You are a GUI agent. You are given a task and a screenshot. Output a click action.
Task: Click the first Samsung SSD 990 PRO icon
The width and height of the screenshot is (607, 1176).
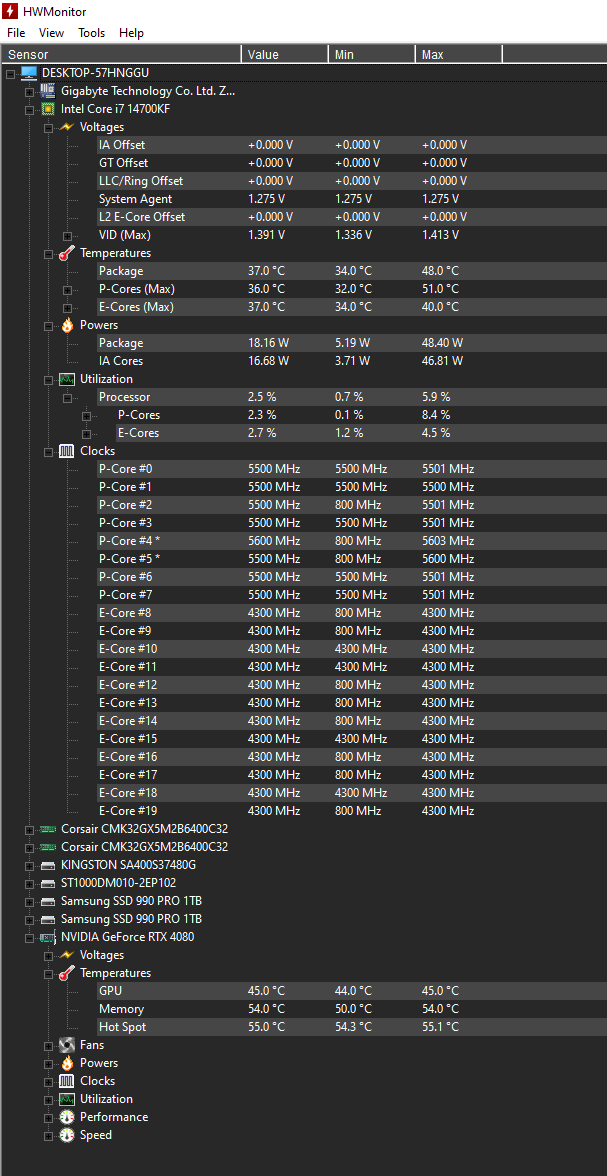point(48,901)
